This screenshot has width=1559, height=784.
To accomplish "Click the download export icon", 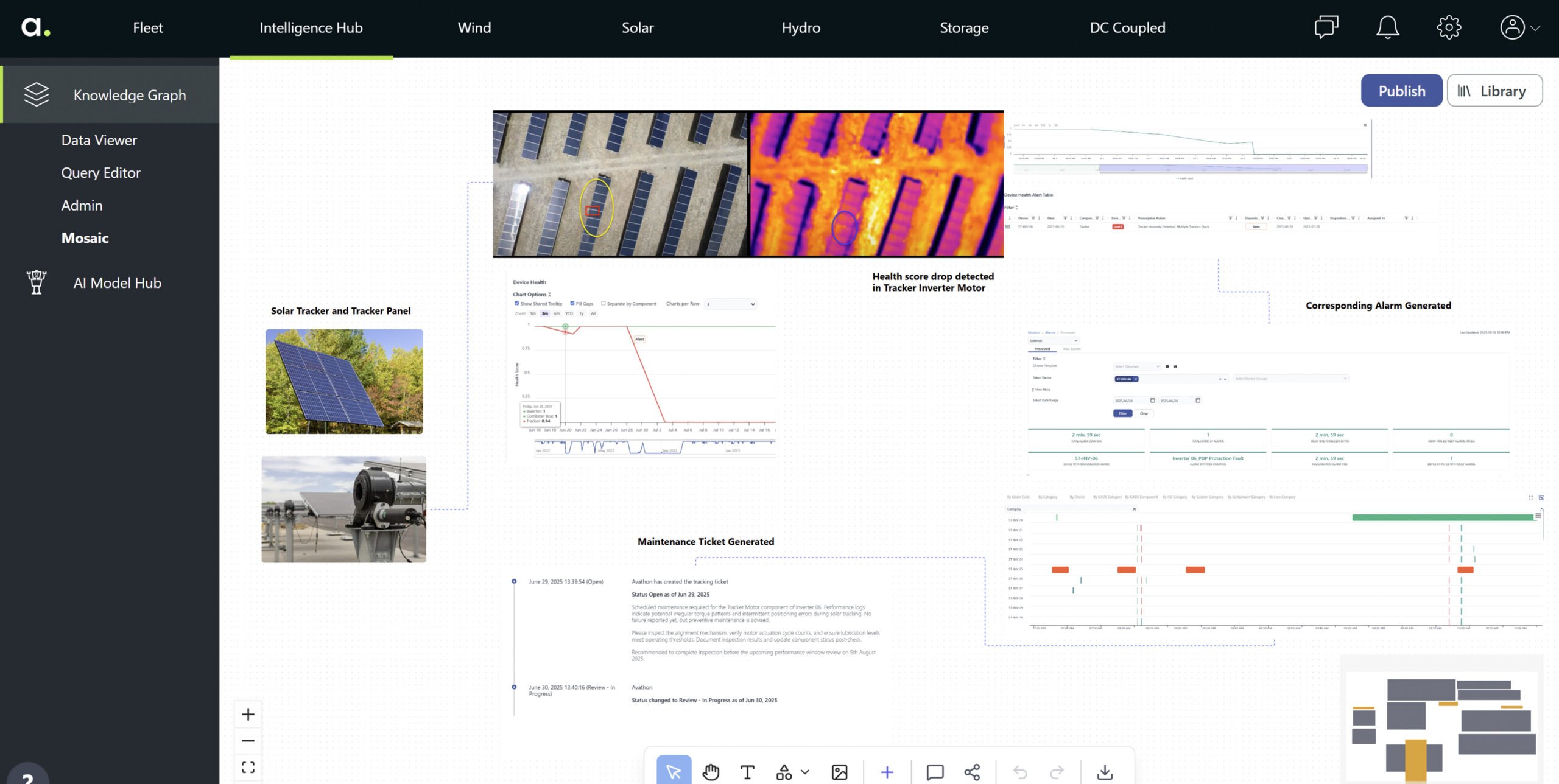I will 1105,772.
